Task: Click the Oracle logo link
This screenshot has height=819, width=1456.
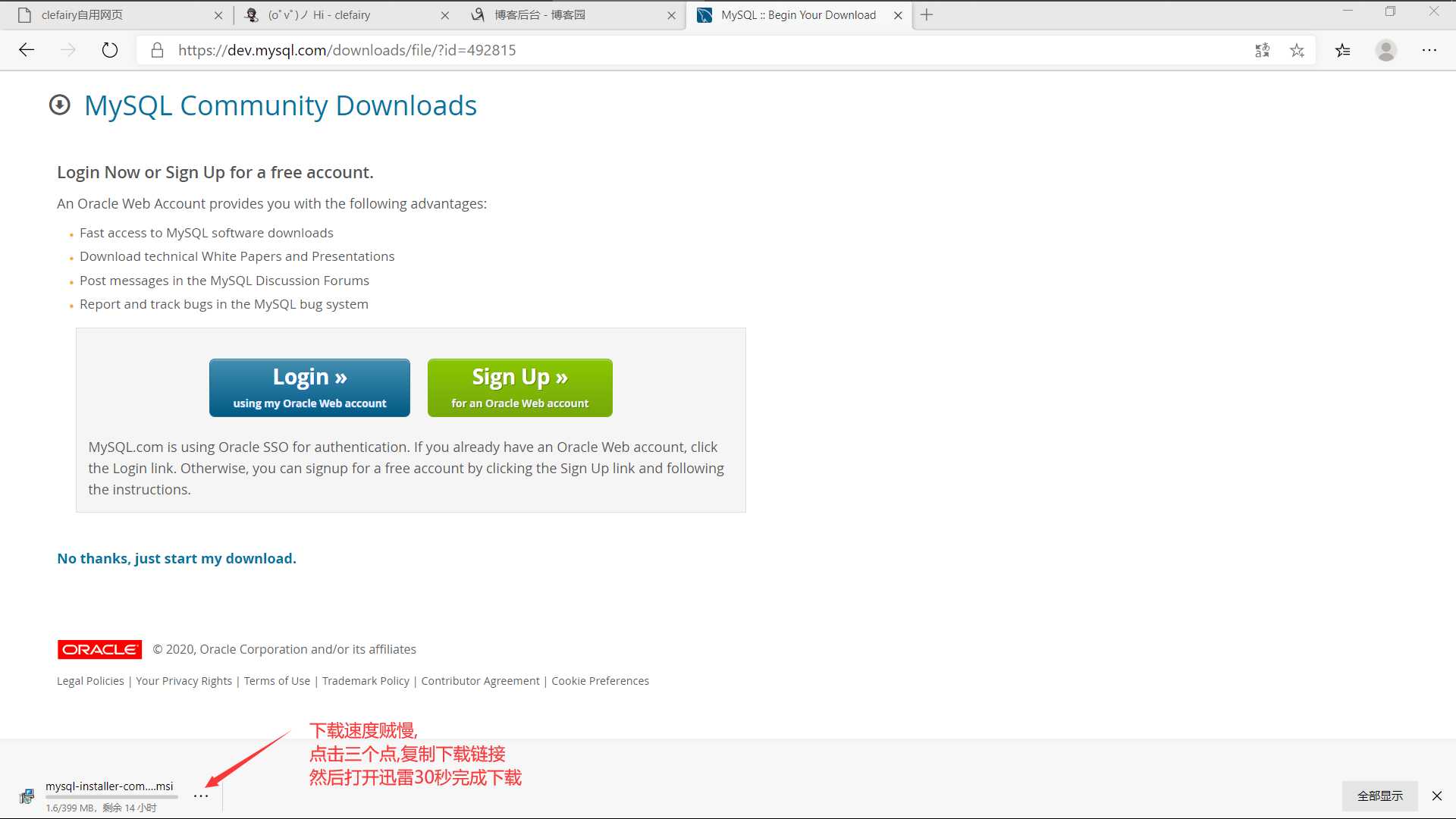Action: [x=99, y=648]
